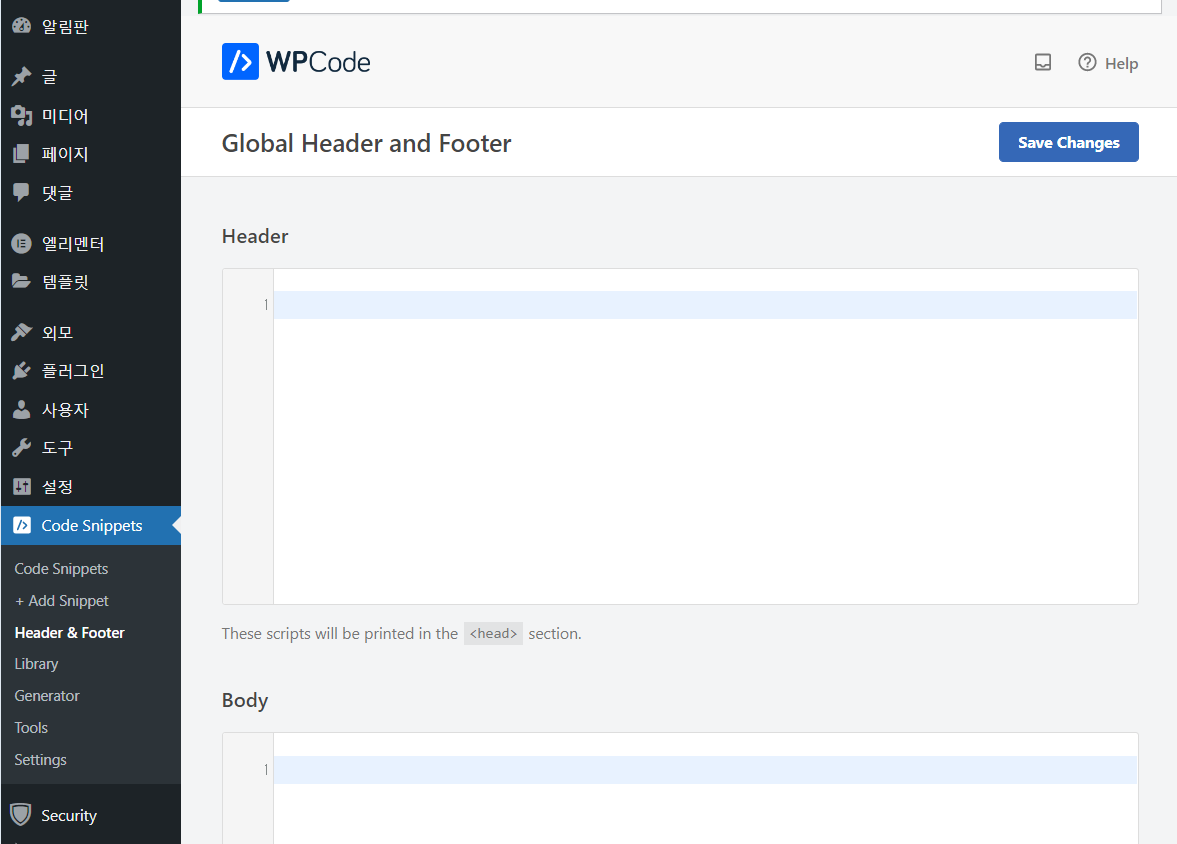
Task: Open the Tools submenu item
Action: click(x=31, y=728)
